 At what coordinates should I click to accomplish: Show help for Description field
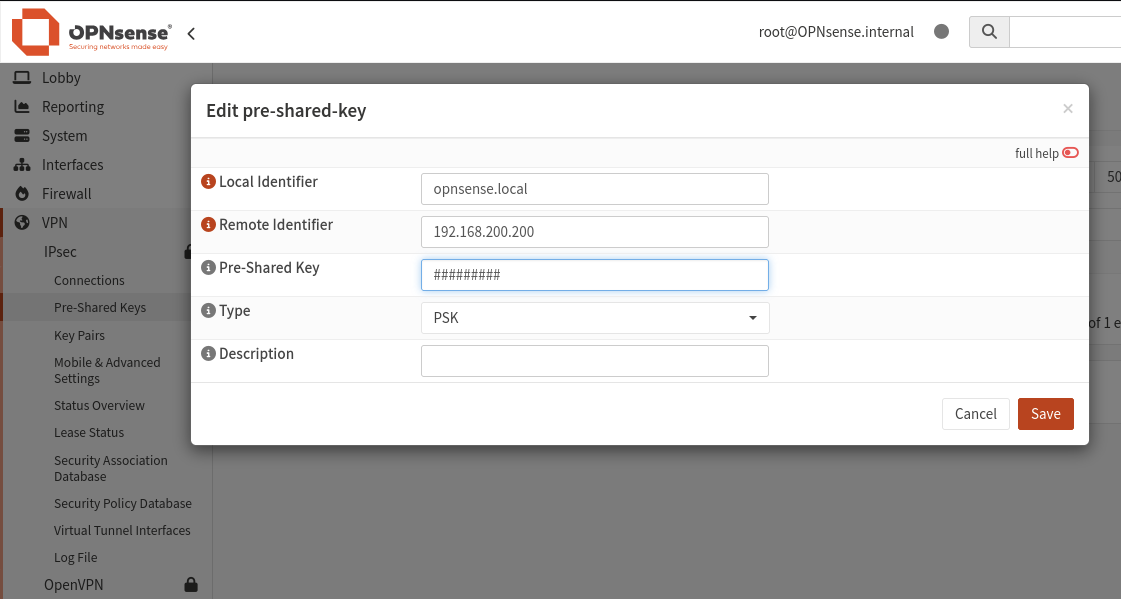208,353
